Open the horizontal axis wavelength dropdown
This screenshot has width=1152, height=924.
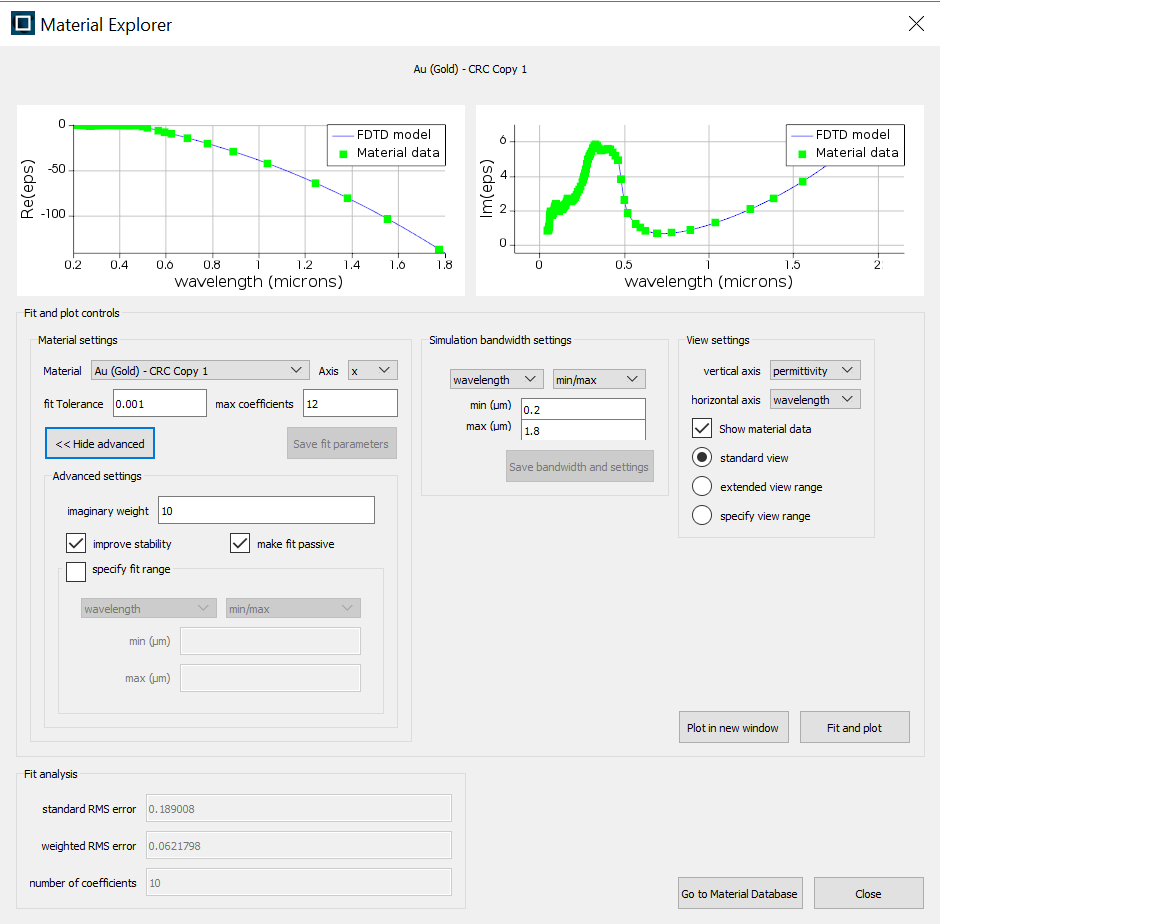(x=815, y=400)
